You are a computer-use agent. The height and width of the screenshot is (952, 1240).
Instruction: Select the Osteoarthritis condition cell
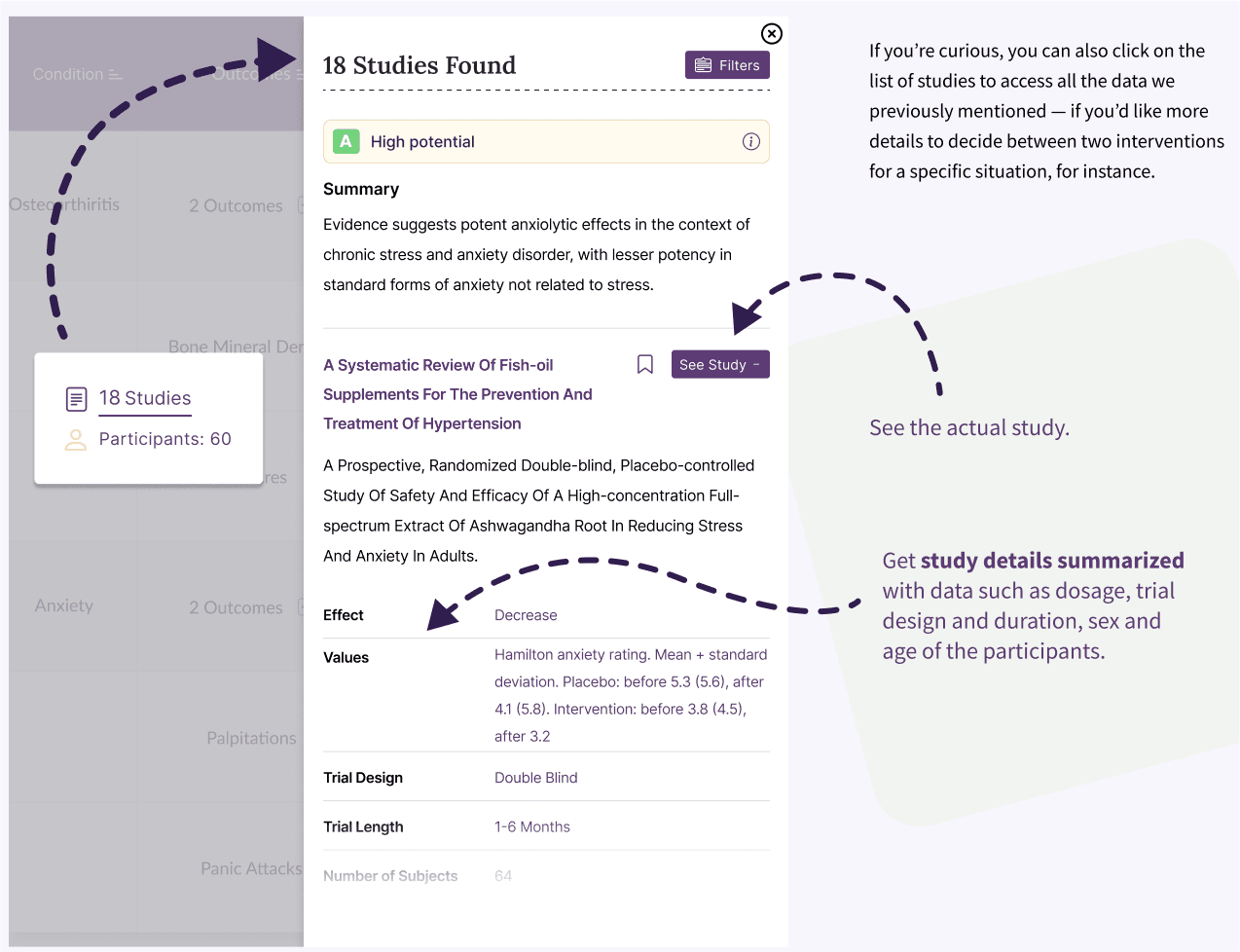pos(64,205)
